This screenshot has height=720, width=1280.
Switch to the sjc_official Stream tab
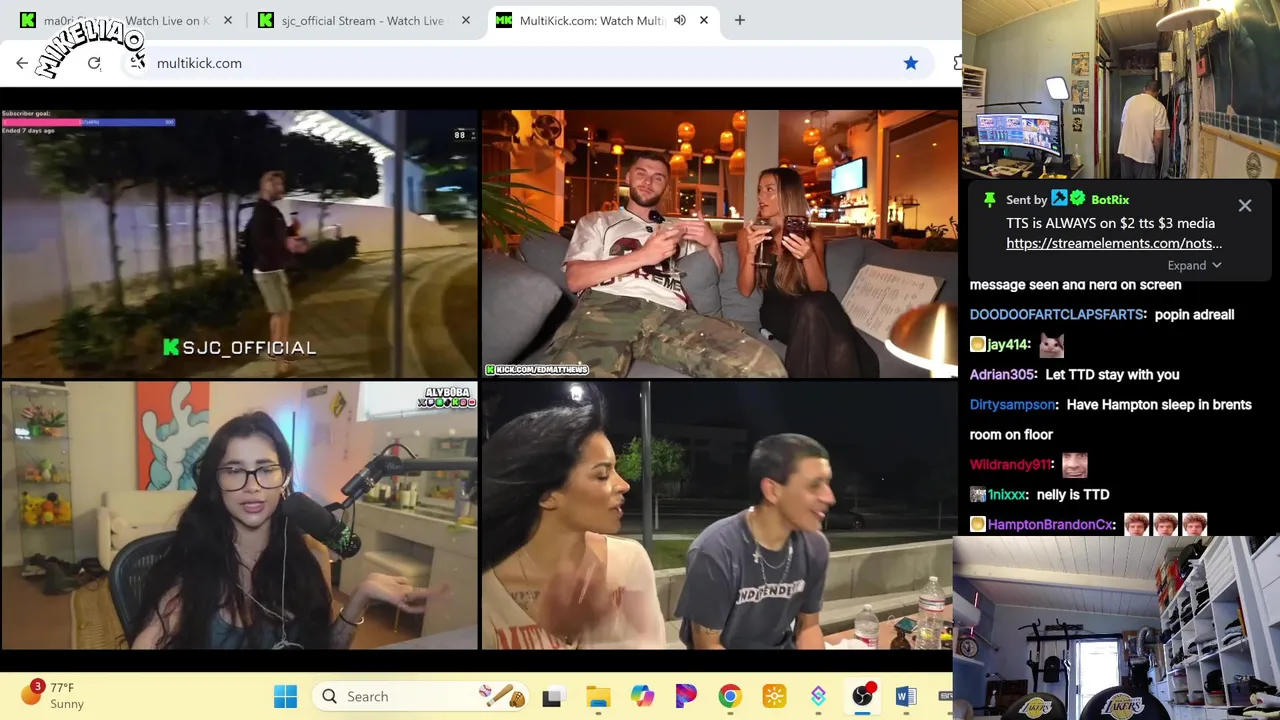coord(364,20)
